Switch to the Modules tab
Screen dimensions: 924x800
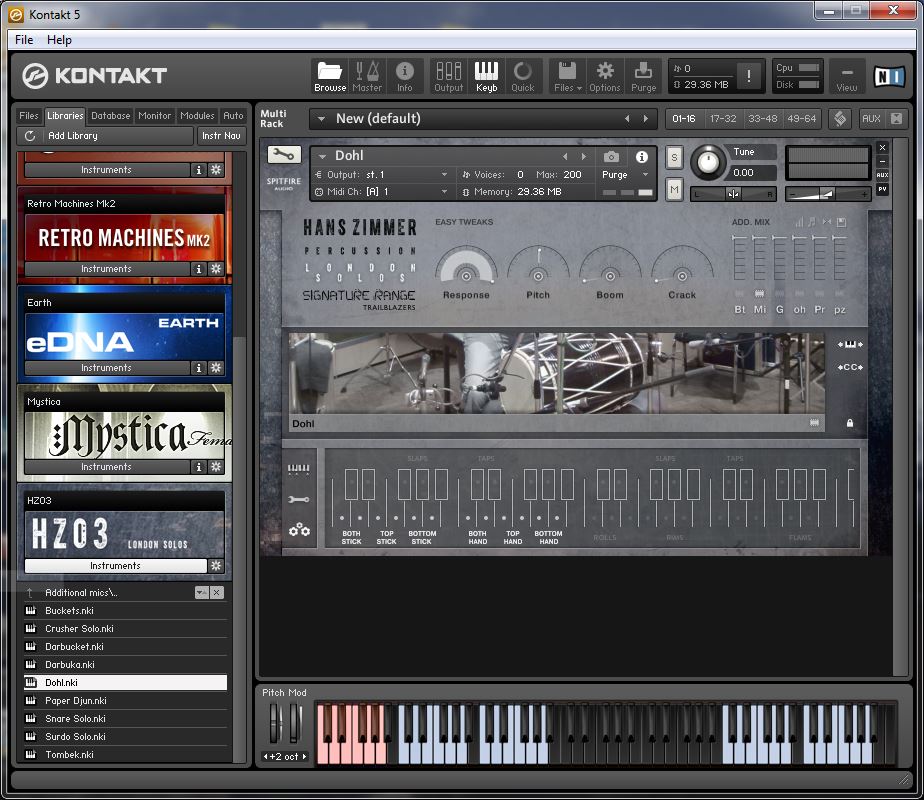[x=197, y=115]
